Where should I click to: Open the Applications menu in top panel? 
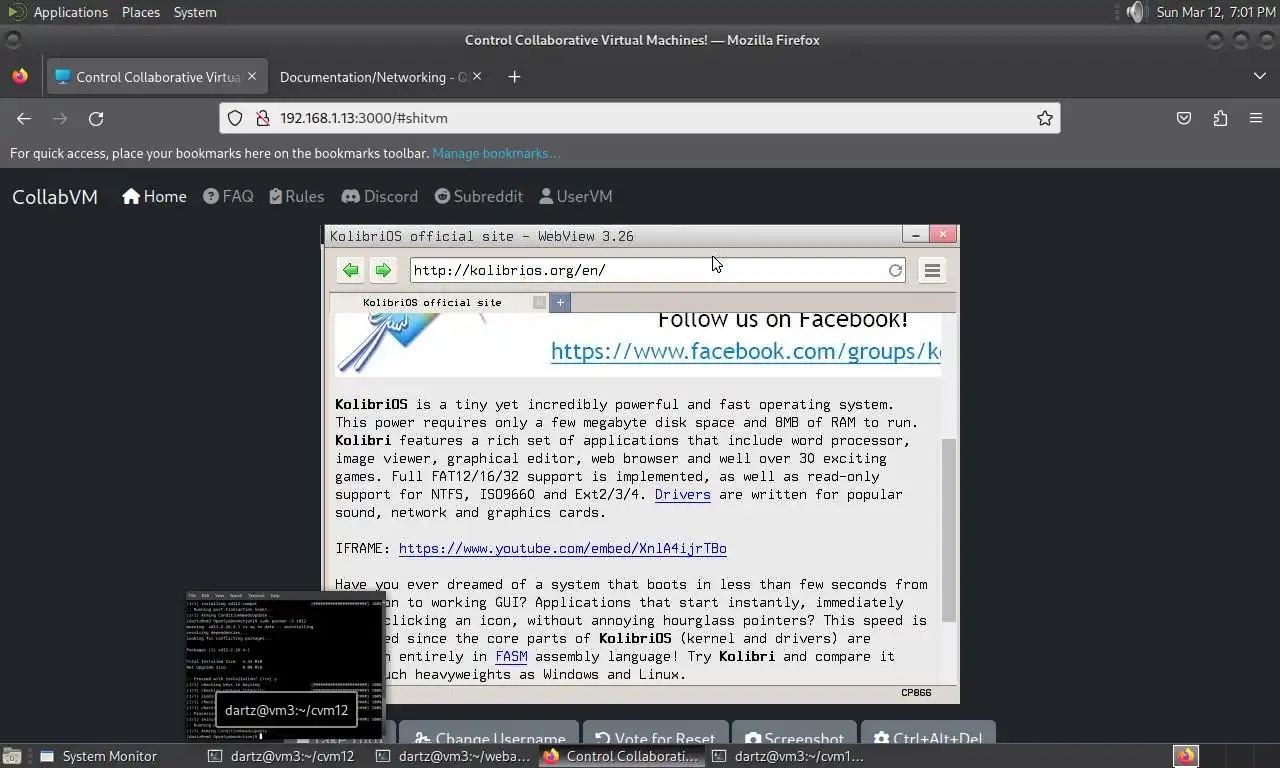click(x=70, y=12)
